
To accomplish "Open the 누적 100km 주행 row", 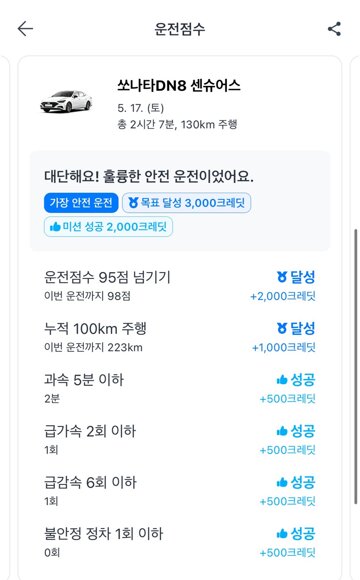I will point(180,337).
